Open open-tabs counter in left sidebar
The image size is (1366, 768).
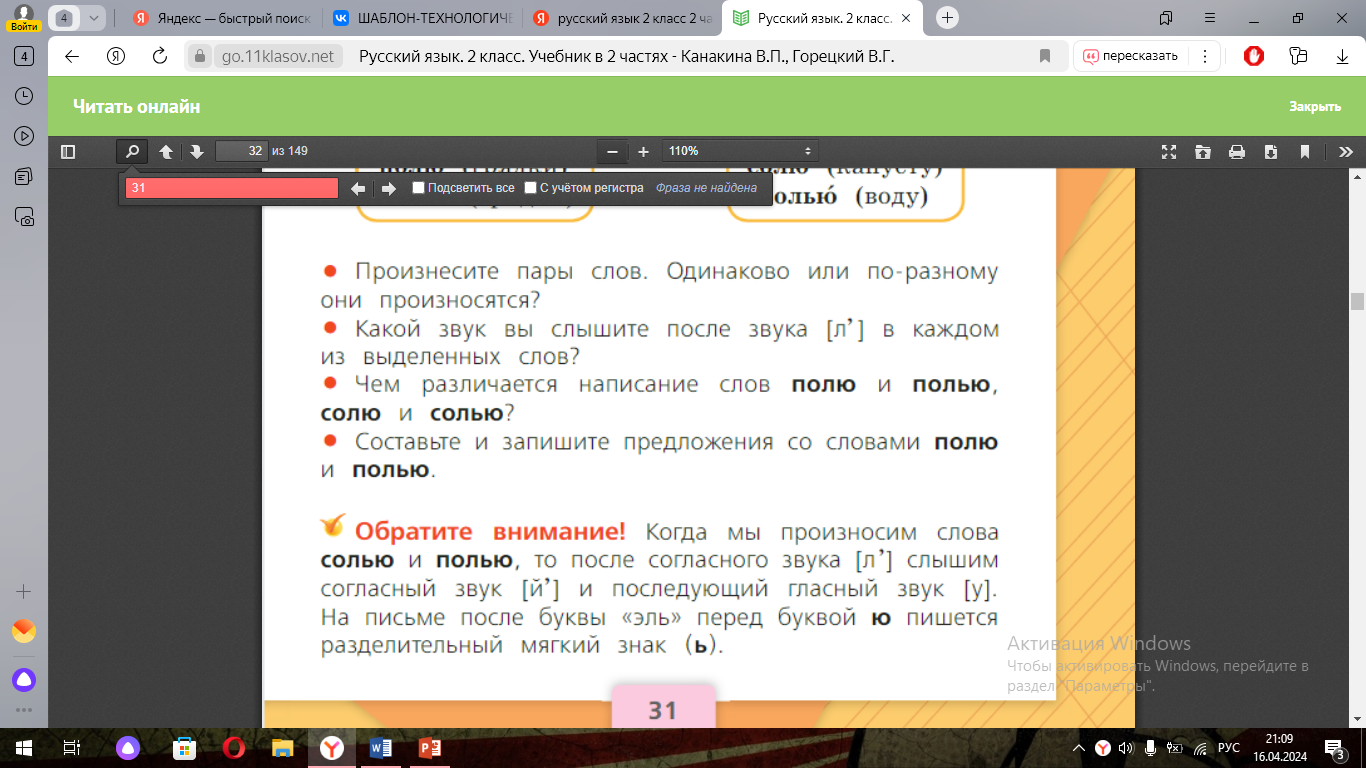point(25,56)
